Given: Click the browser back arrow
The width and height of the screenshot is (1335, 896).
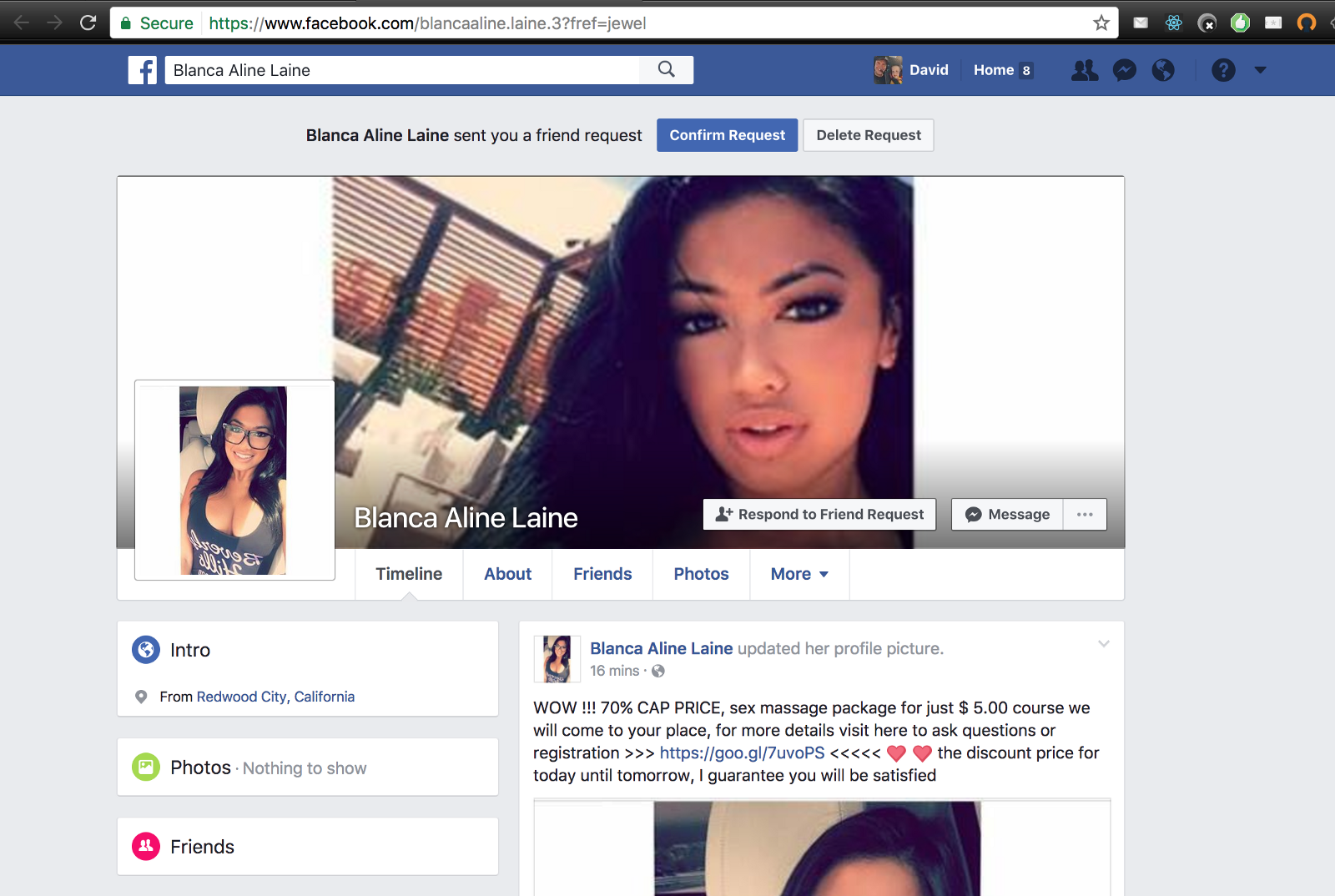Looking at the screenshot, I should [x=22, y=23].
